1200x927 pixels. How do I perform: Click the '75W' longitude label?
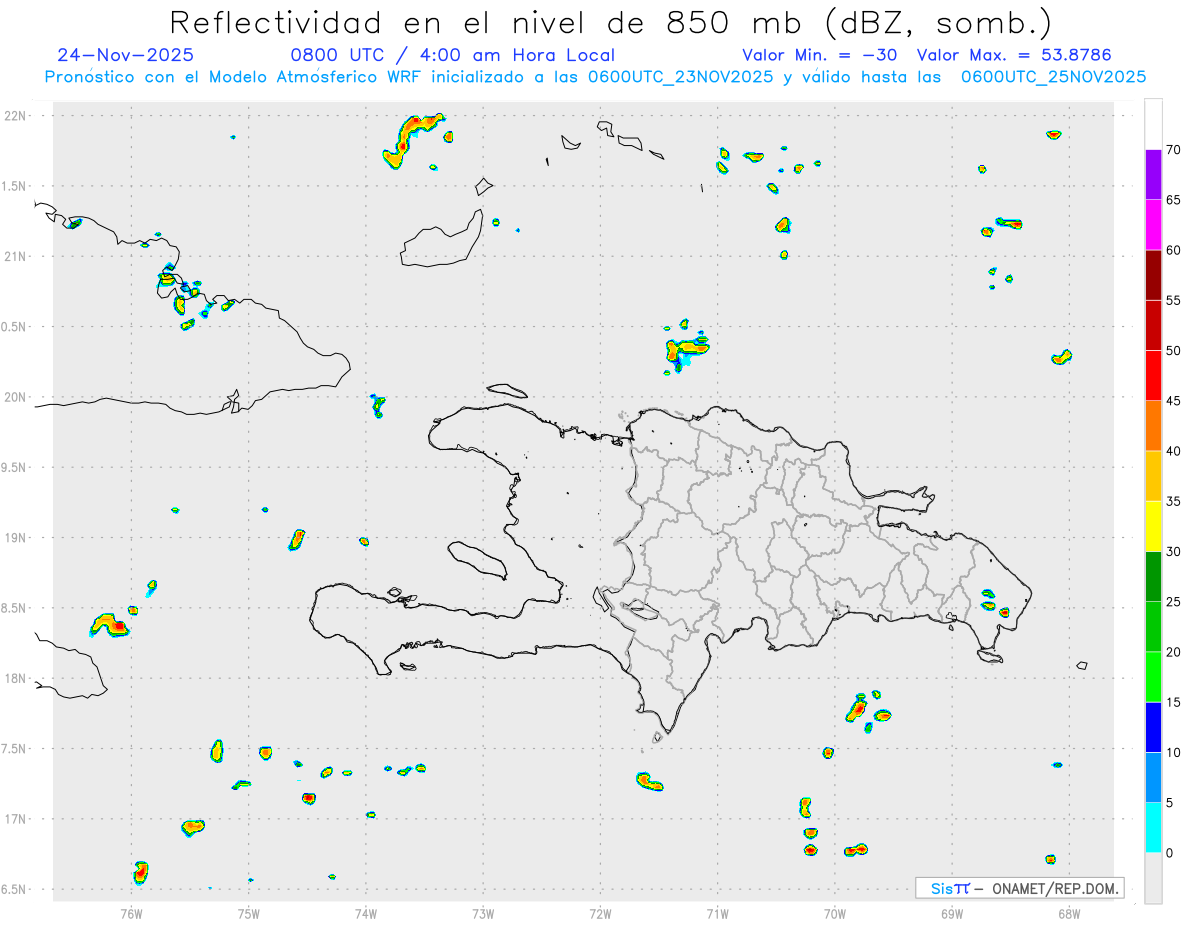249,913
